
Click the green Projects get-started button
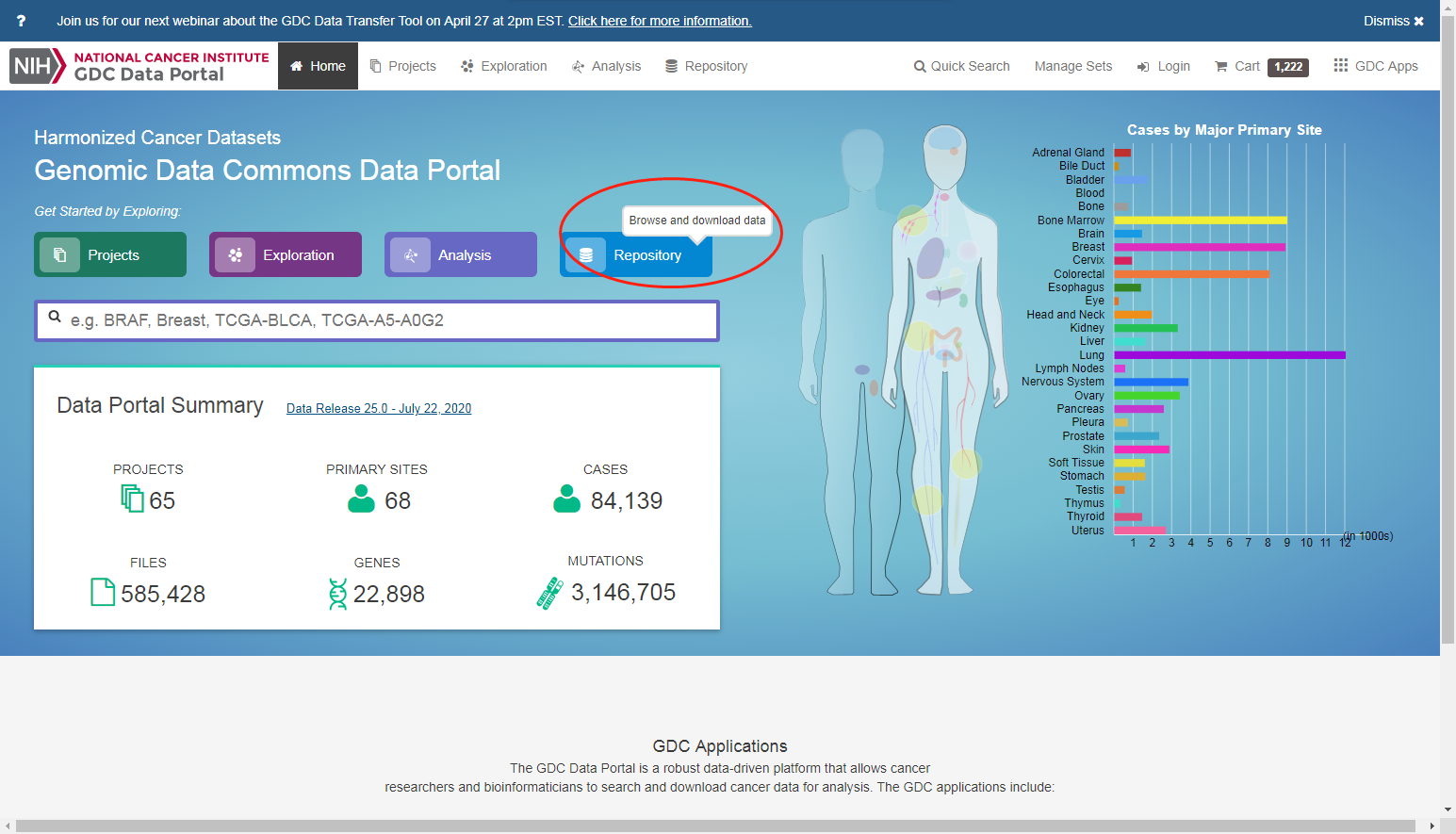pos(110,254)
